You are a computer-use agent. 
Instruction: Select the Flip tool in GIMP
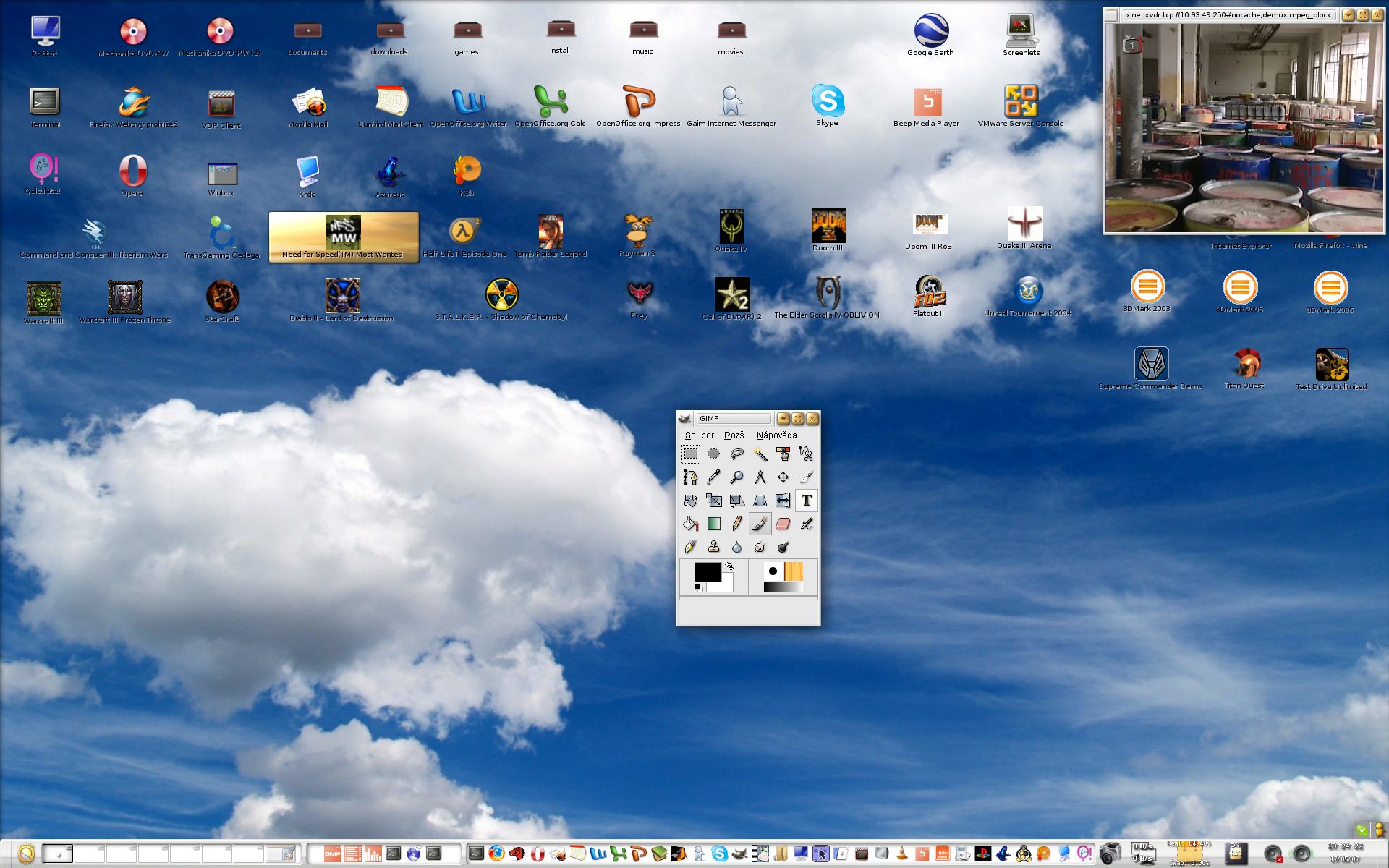pyautogui.click(x=783, y=501)
